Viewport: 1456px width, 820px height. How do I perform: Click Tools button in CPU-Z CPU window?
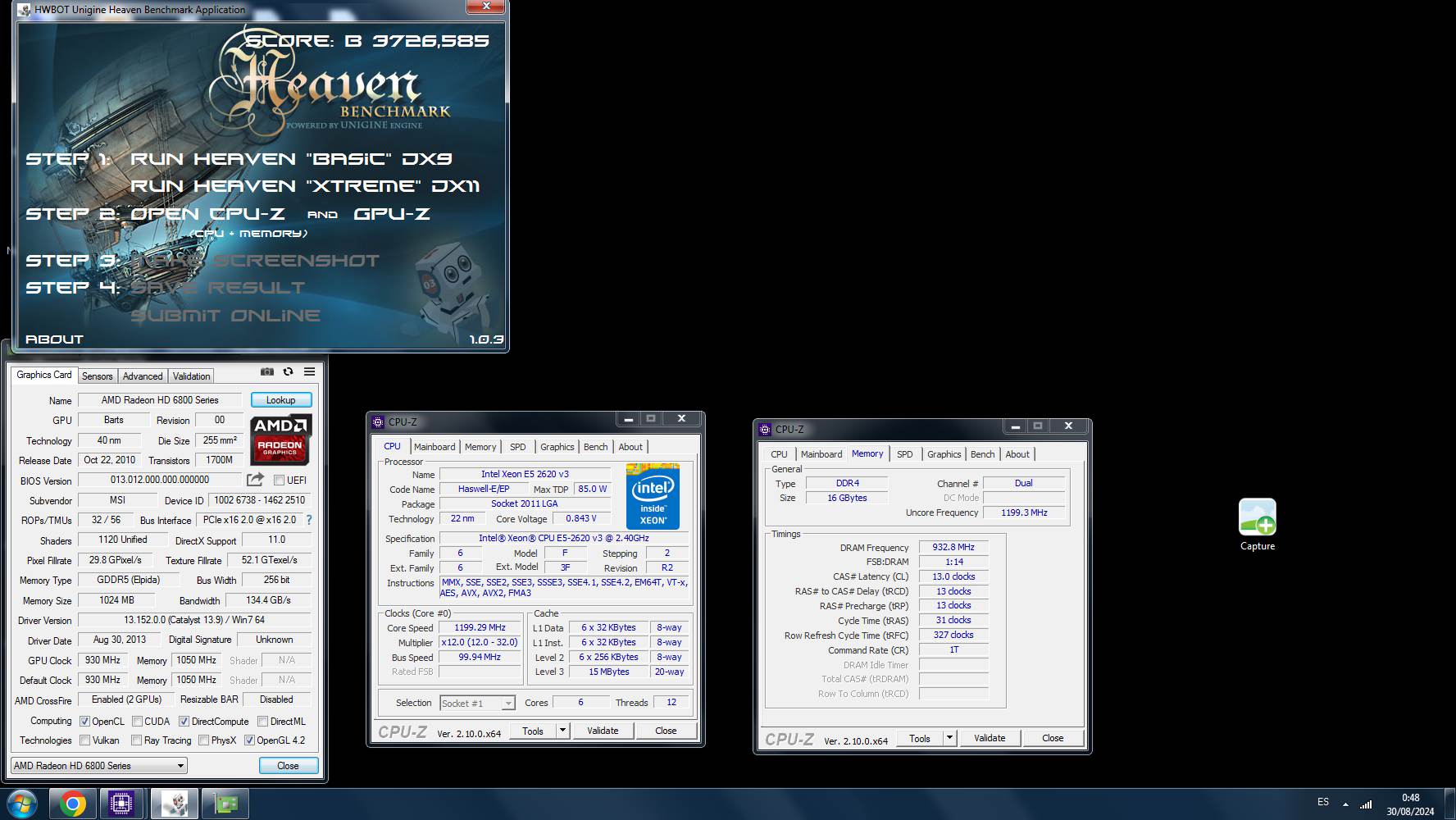tap(533, 731)
